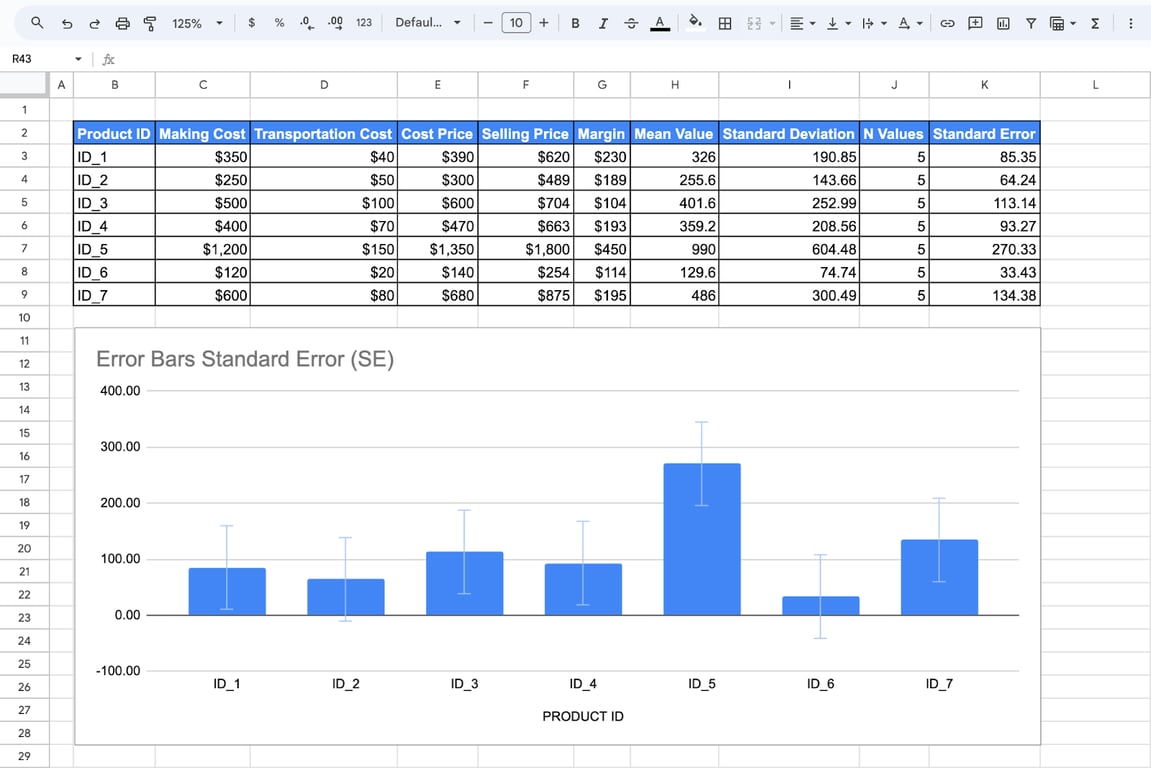1151x768 pixels.
Task: Select the Mean Value header cell
Action: 674,134
